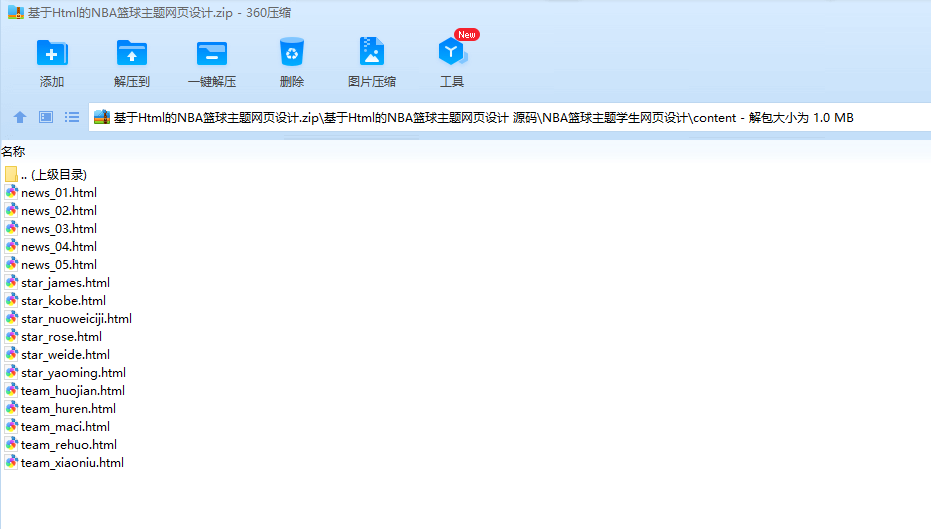Image resolution: width=931 pixels, height=529 pixels.
Task: Select file team_rehuo.html
Action: coord(61,445)
